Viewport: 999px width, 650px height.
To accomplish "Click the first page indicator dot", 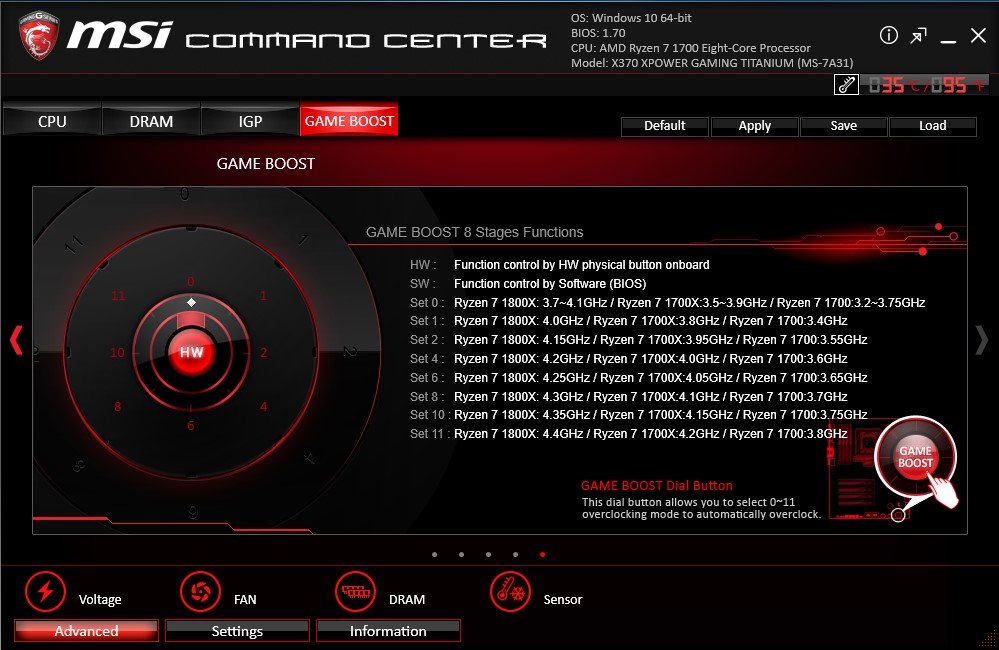I will (435, 554).
